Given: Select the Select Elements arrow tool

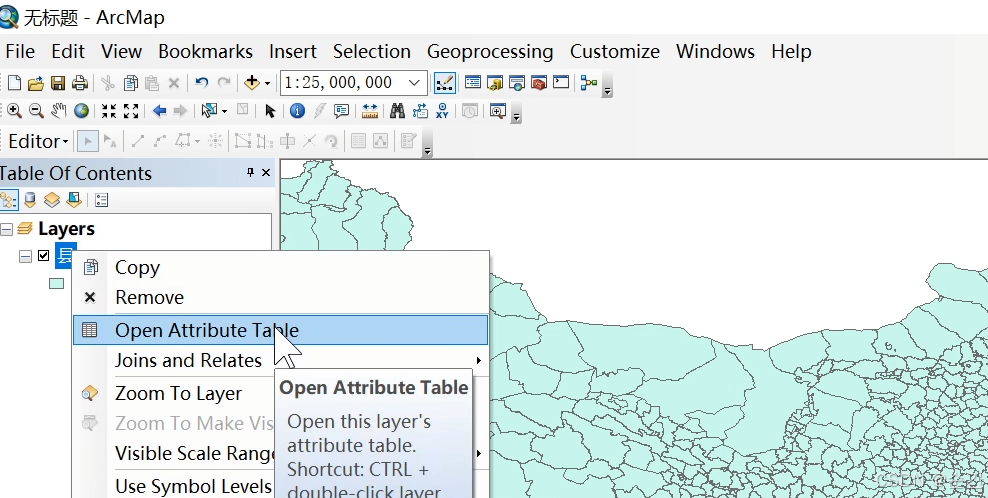Looking at the screenshot, I should click(270, 111).
